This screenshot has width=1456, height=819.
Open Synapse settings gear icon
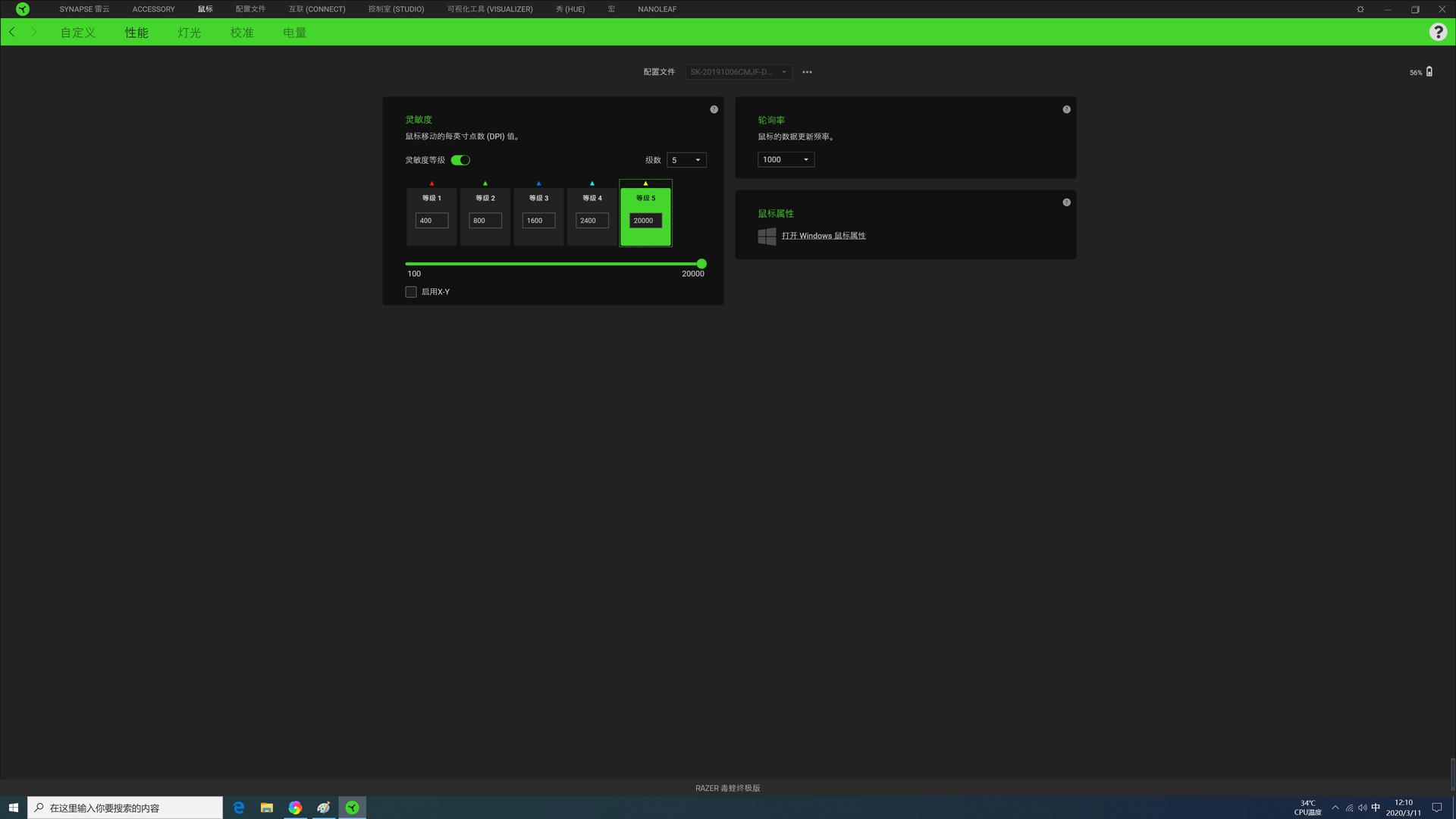tap(1360, 9)
